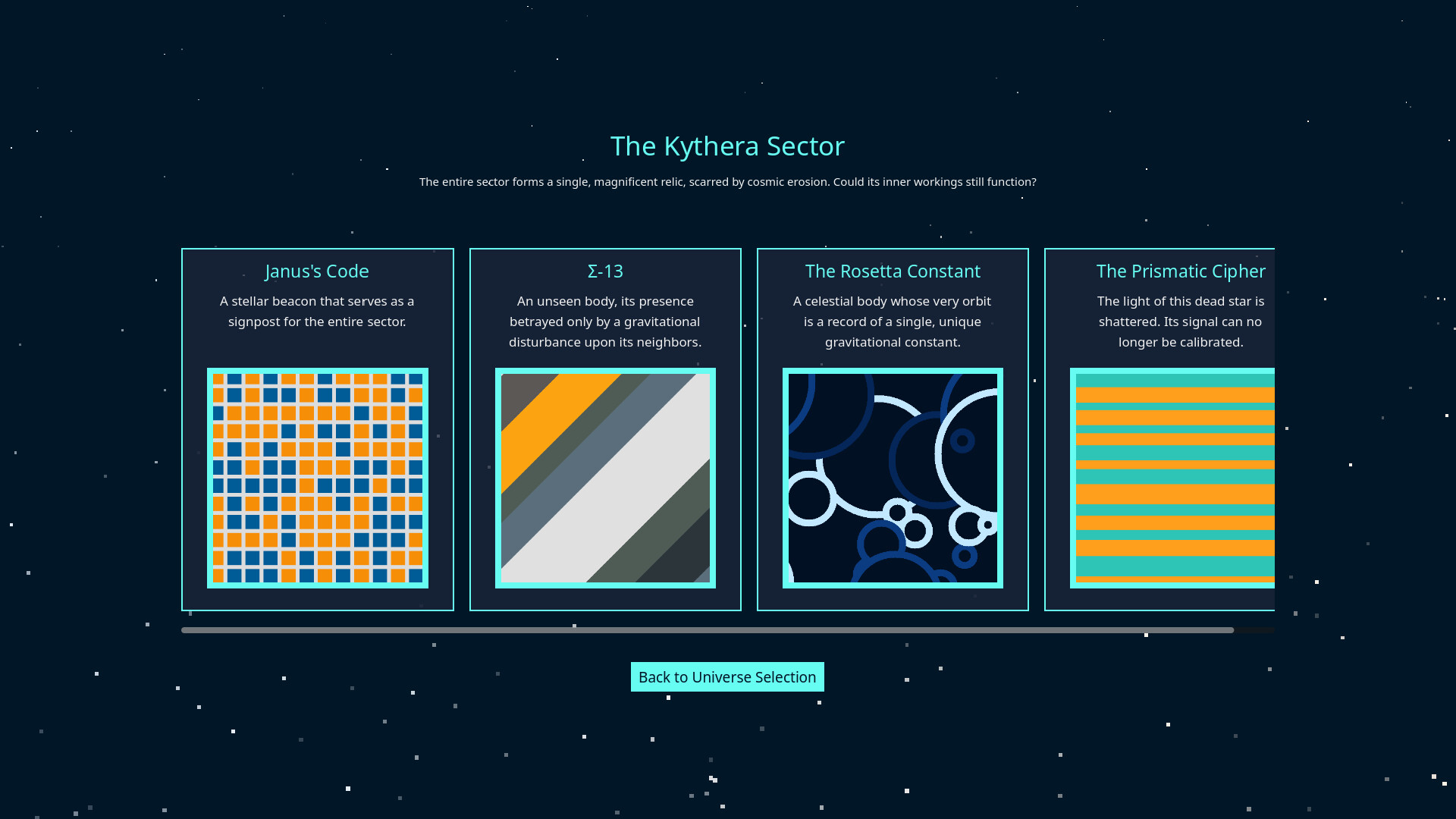Click Rosetta Constant gravitational constant description
Image resolution: width=1456 pixels, height=819 pixels.
[x=893, y=322]
